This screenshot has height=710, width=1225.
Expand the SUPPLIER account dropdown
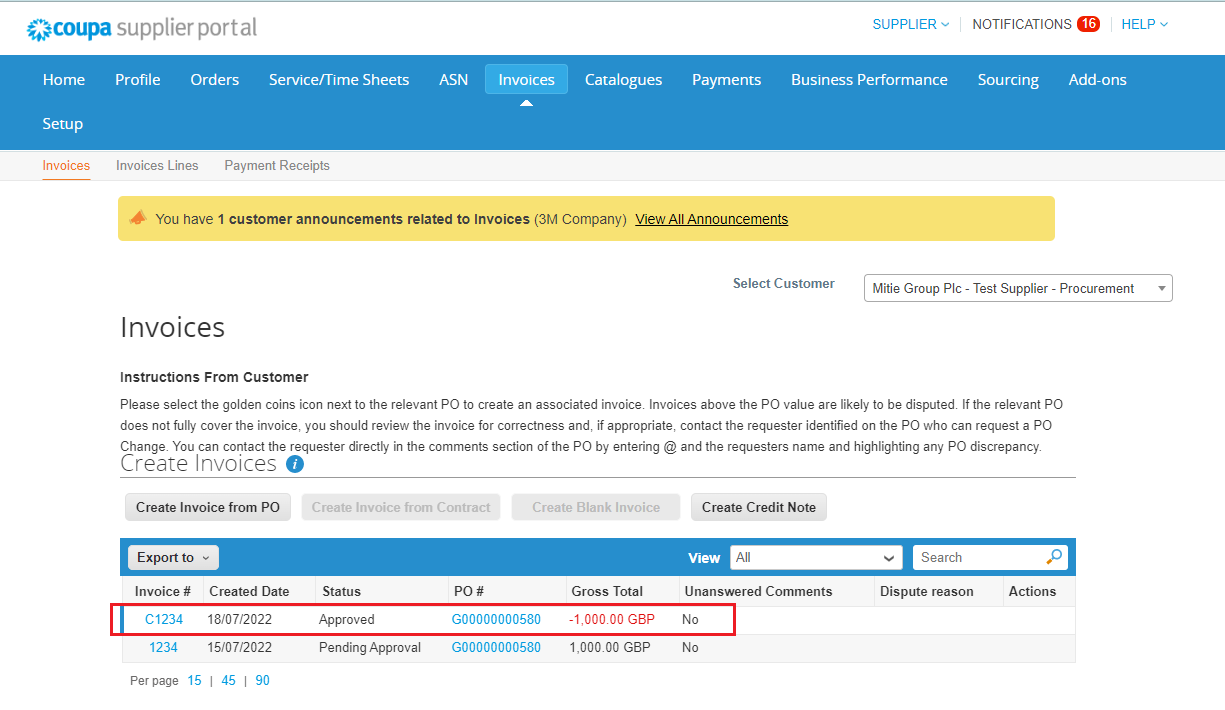(x=910, y=24)
